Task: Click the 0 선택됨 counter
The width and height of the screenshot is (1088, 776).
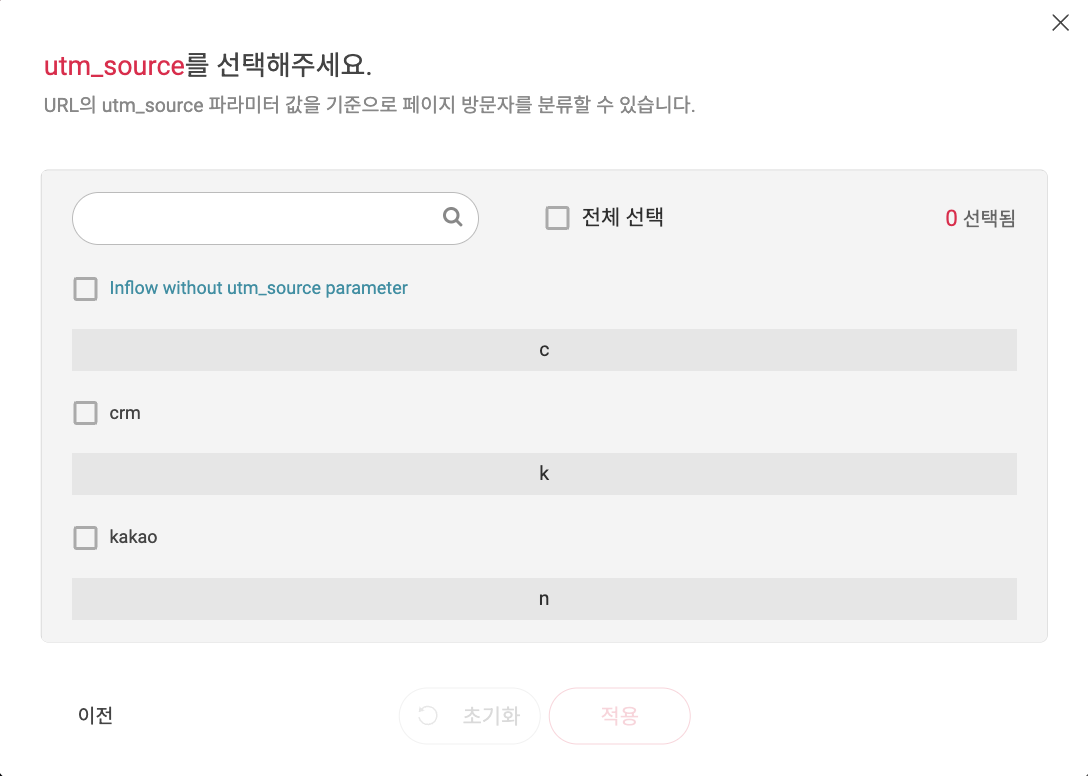Action: (x=980, y=219)
